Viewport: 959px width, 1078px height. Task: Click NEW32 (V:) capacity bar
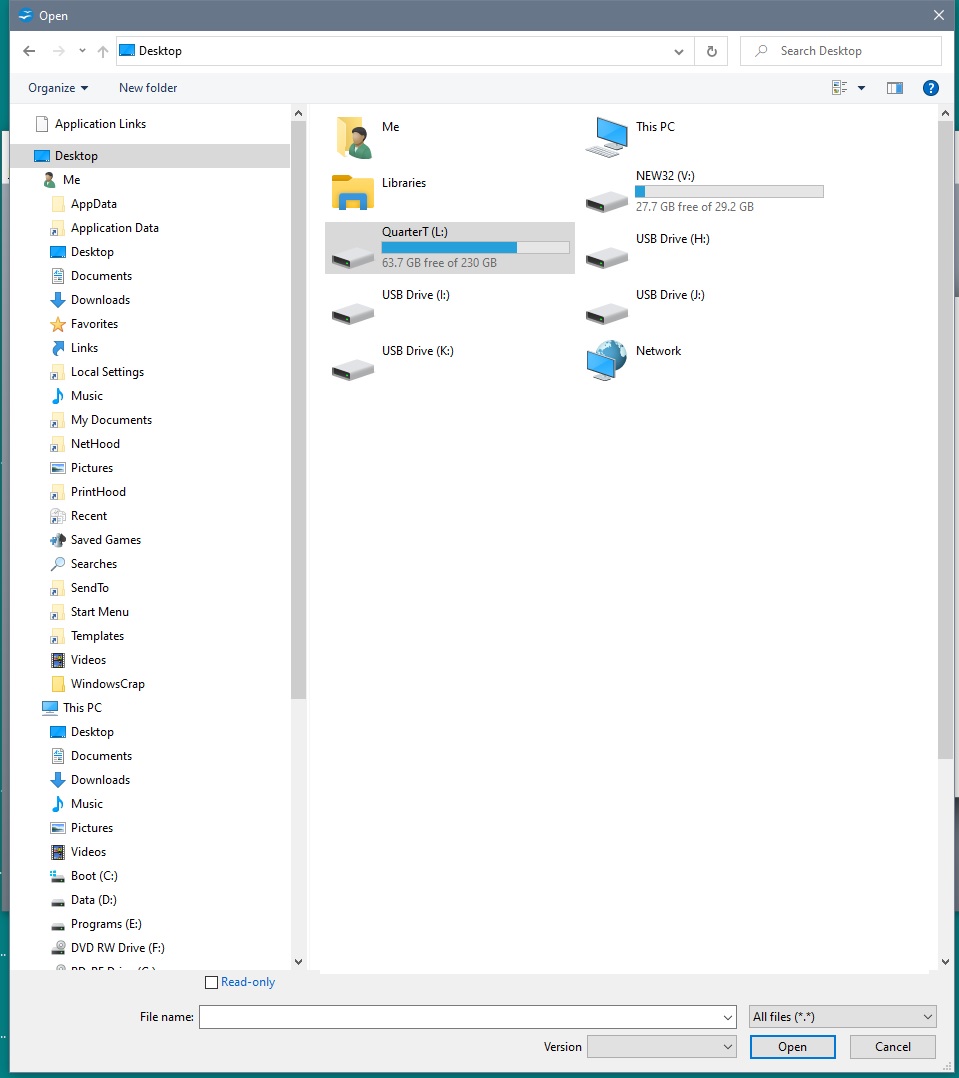pos(729,192)
